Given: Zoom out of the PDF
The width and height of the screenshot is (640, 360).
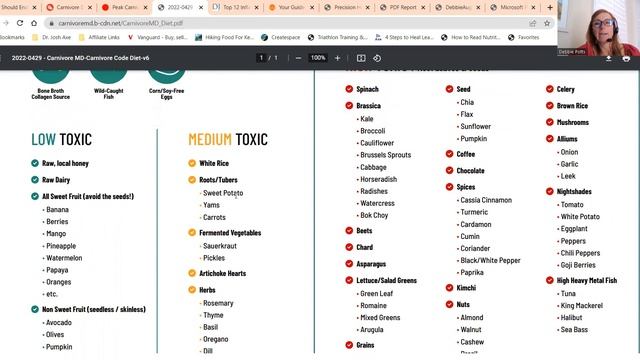Looking at the screenshot, I should coord(298,58).
